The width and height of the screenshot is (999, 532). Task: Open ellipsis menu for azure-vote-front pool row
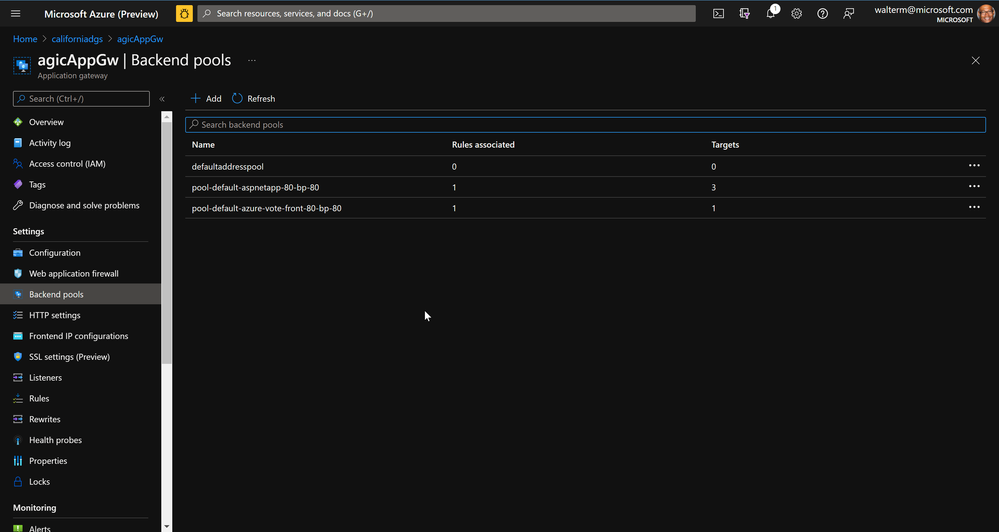coord(974,207)
